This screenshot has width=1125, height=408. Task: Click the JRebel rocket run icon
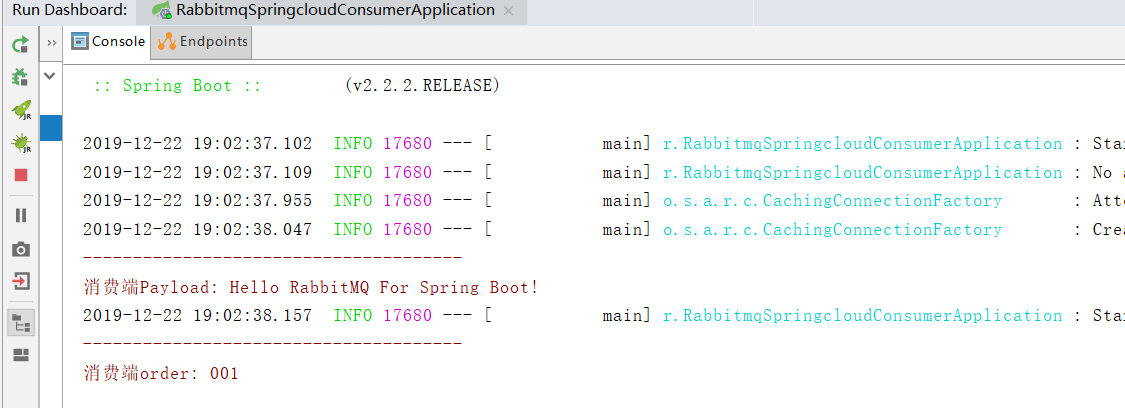(21, 110)
